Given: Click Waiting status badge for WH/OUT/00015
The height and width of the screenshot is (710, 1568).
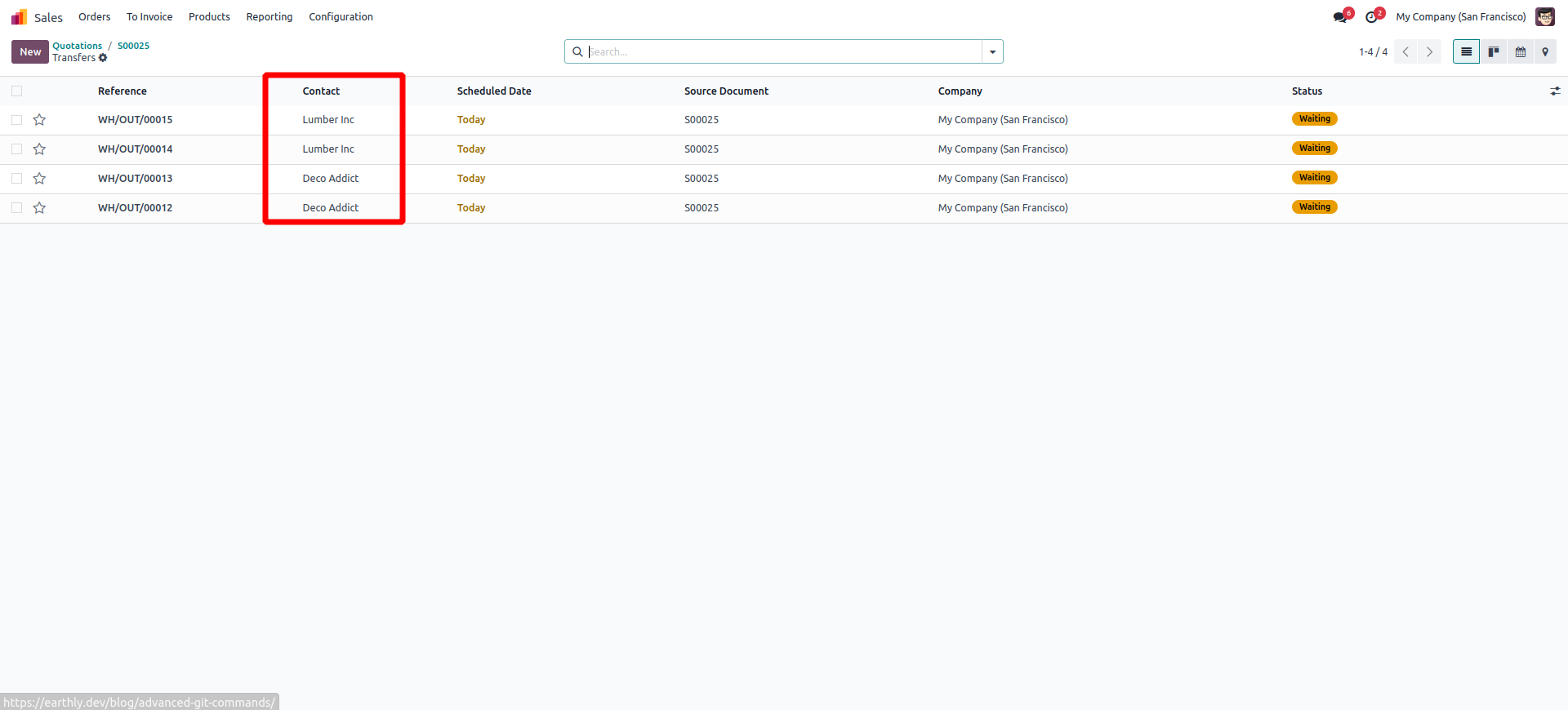Looking at the screenshot, I should click(1314, 119).
